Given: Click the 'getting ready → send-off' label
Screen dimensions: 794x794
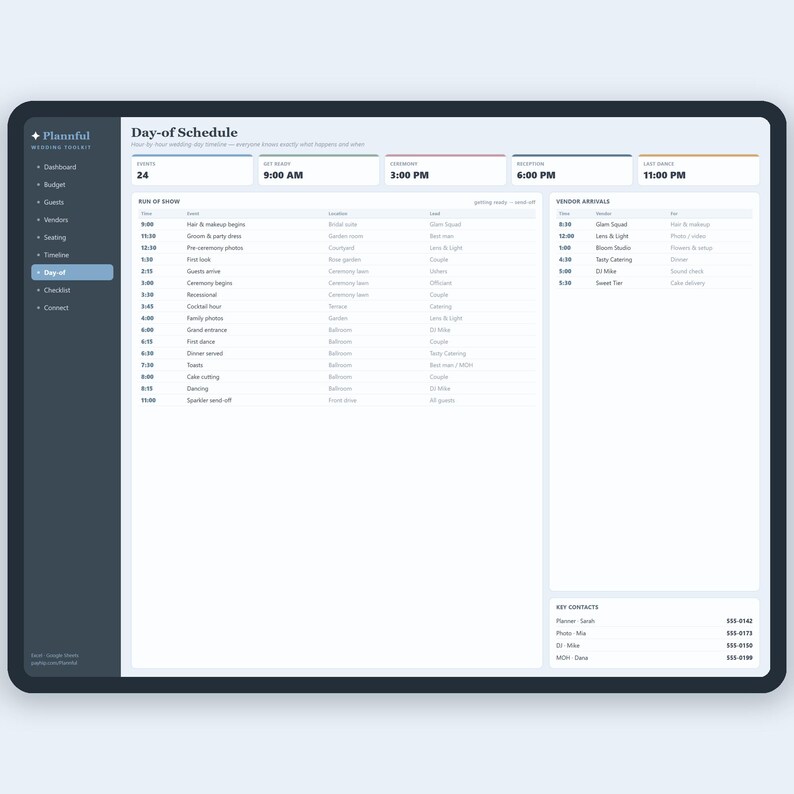Looking at the screenshot, I should [x=504, y=202].
